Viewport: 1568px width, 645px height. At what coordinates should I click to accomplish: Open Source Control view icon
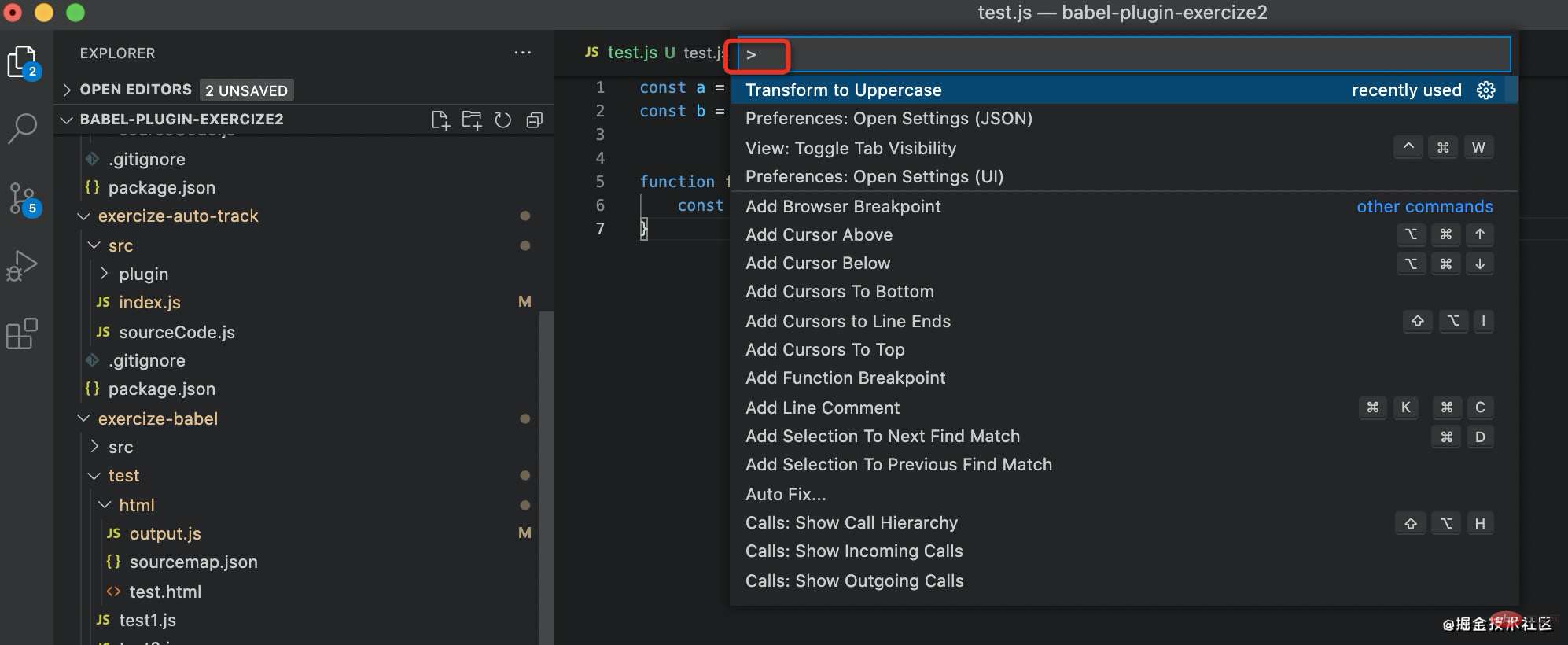click(x=22, y=198)
